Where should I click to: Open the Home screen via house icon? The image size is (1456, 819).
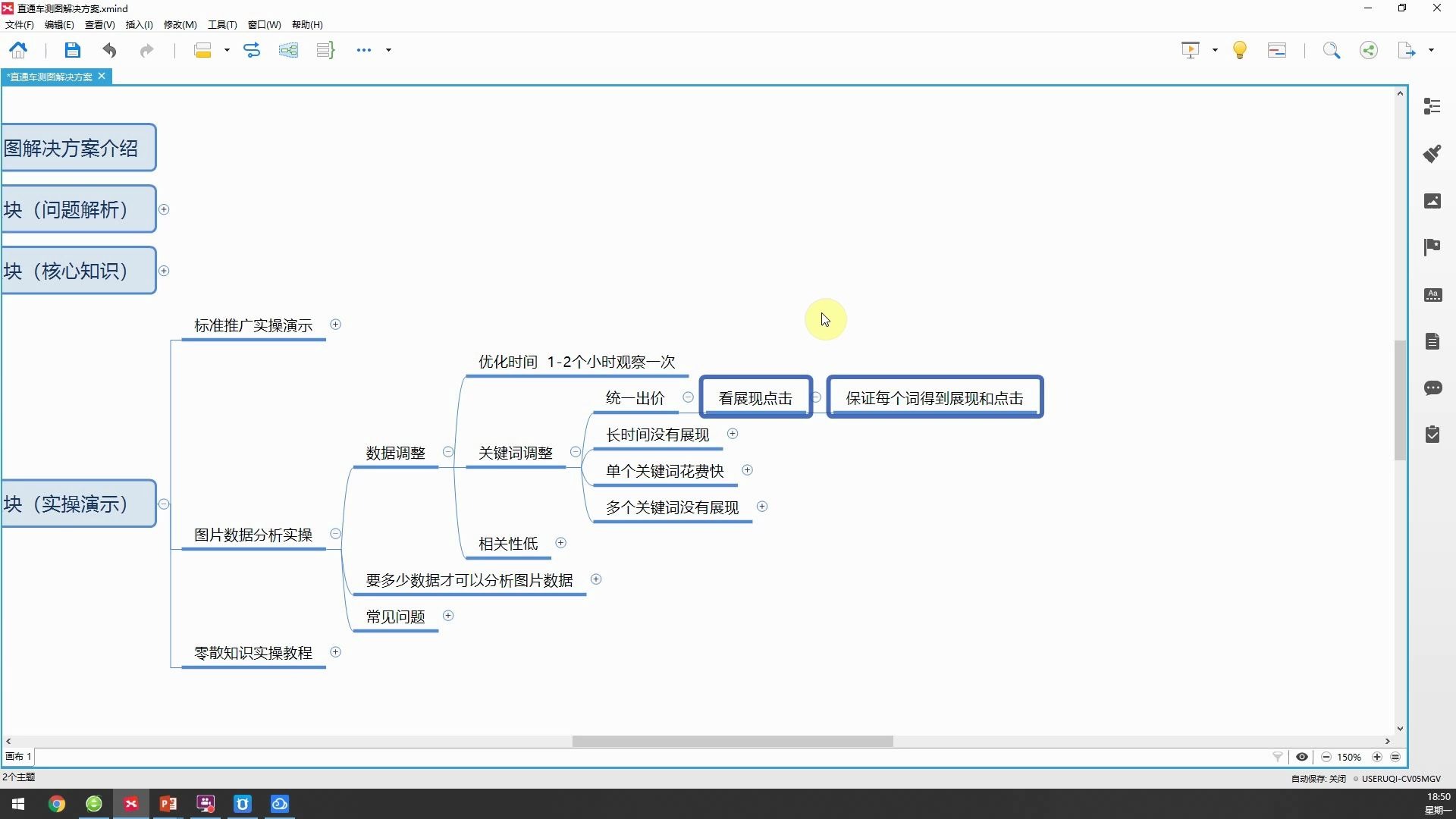(18, 49)
